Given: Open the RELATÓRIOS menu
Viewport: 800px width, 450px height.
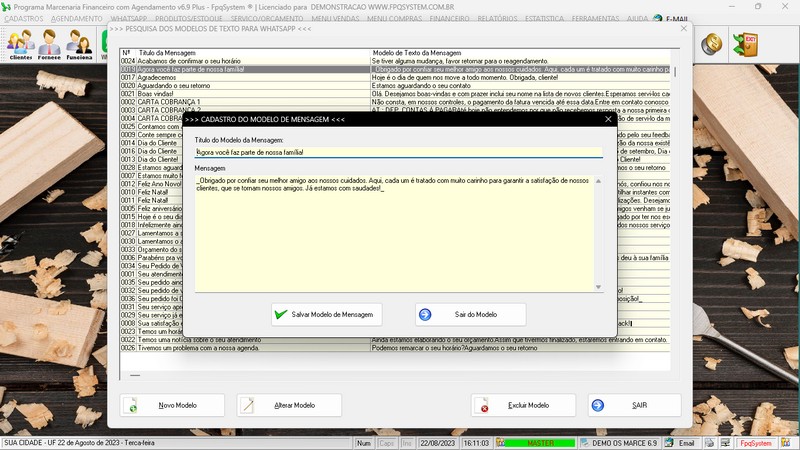Looking at the screenshot, I should click(x=497, y=18).
